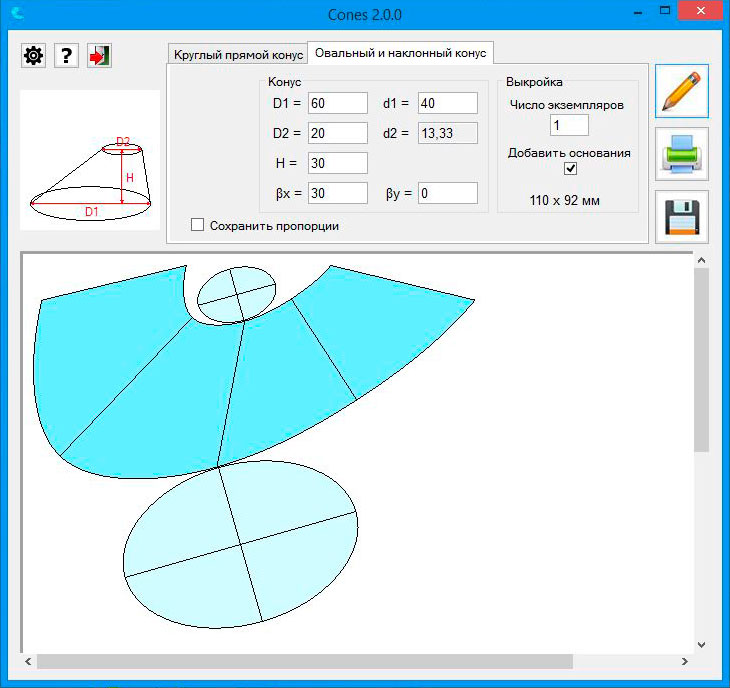This screenshot has height=688, width=730.
Task: Save the pattern with the floppy disk icon
Action: click(x=682, y=217)
